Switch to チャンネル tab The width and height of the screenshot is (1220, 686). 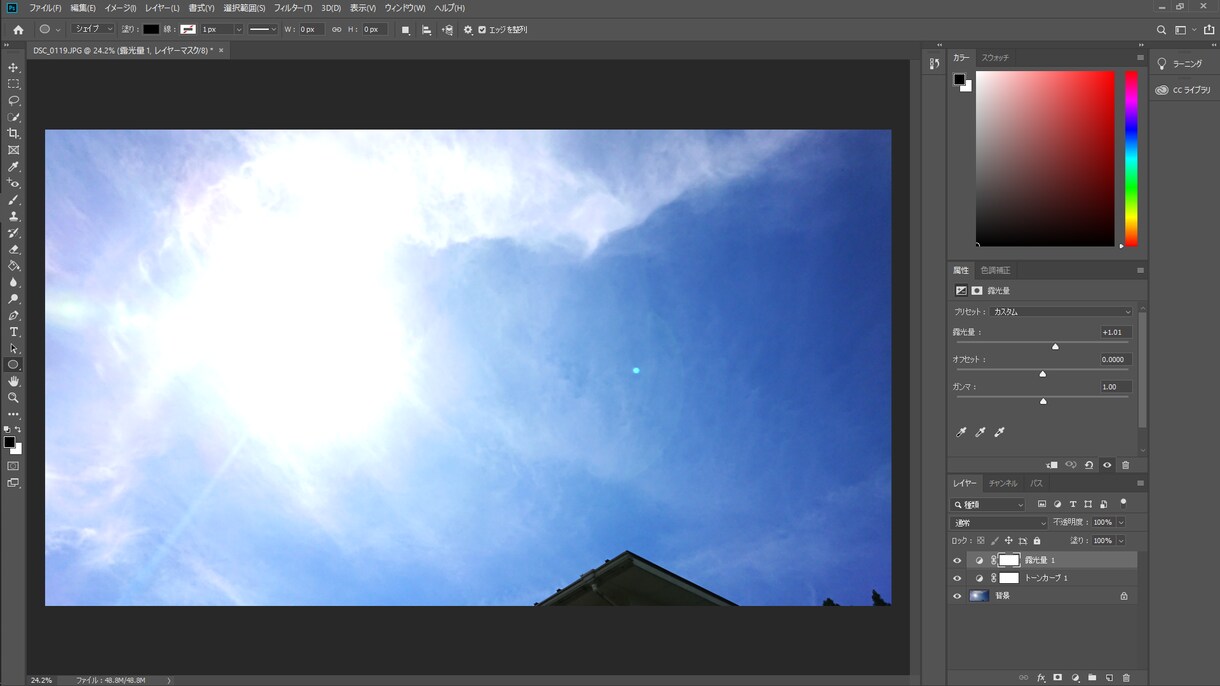pyautogui.click(x=1003, y=484)
